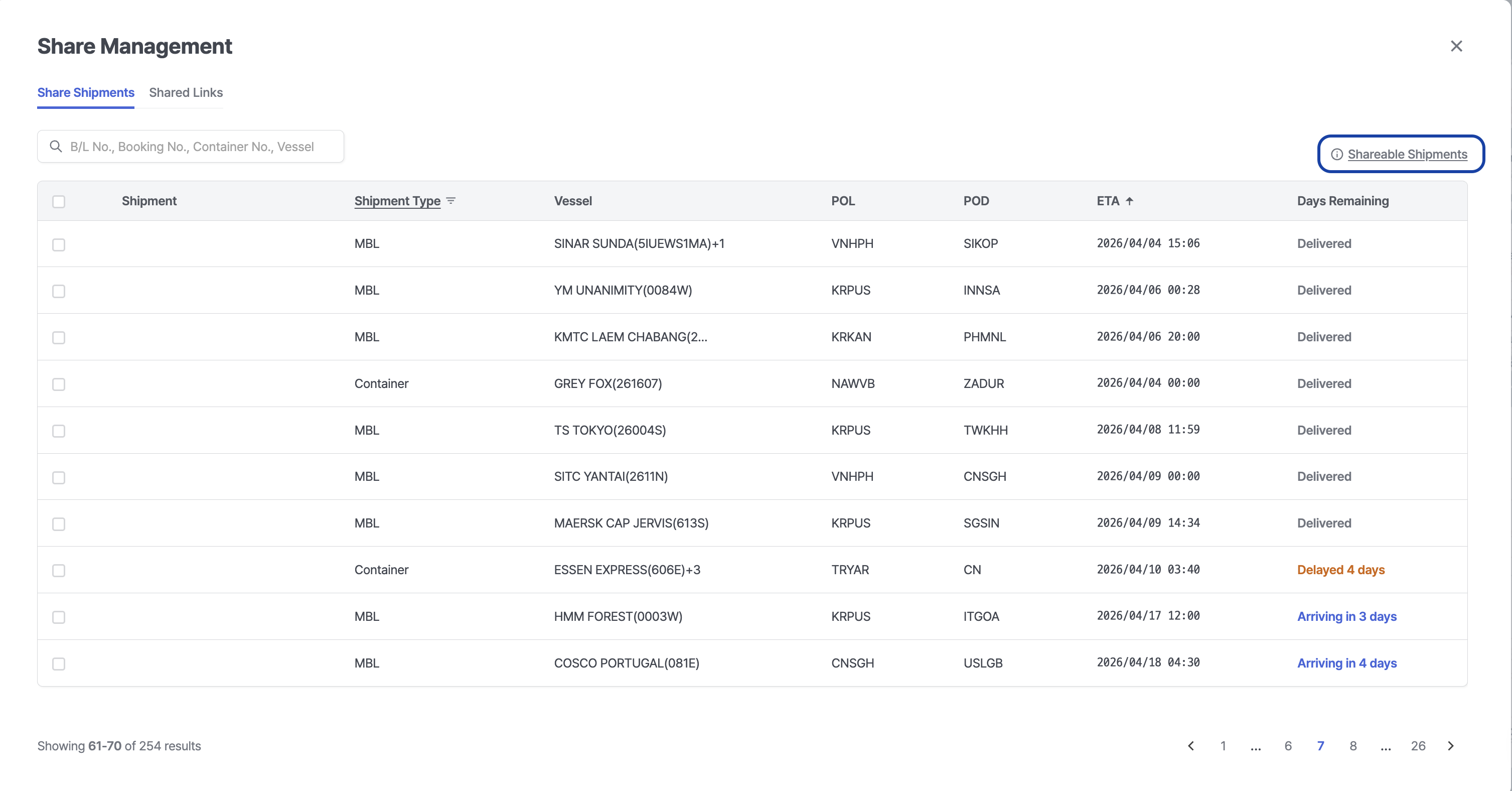Click the search magnifier icon
The image size is (1512, 791).
[x=56, y=146]
